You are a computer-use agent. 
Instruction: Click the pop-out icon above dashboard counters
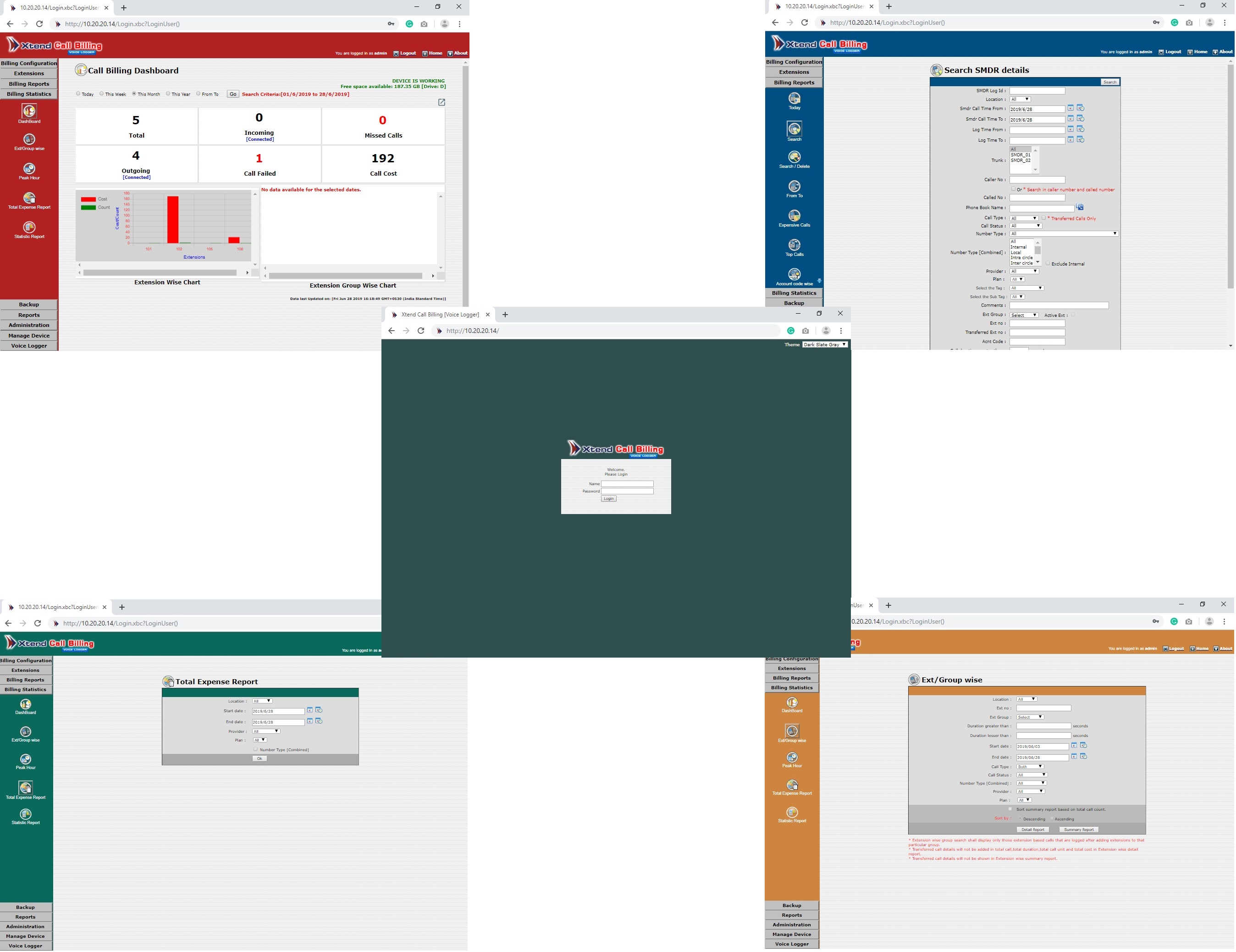(441, 102)
